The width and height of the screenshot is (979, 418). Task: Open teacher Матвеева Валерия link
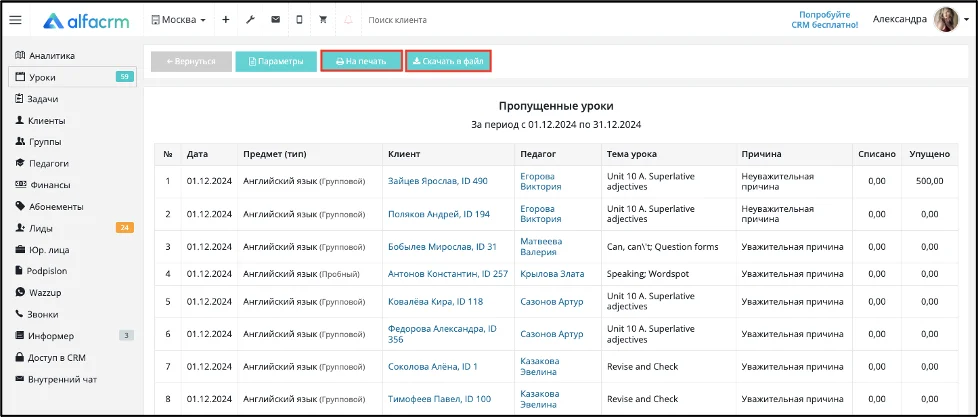tap(541, 247)
